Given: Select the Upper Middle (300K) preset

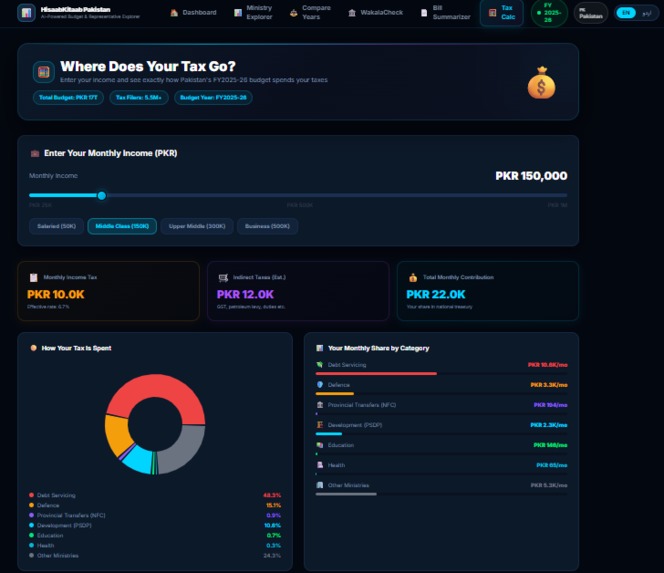Looking at the screenshot, I should pos(197,226).
